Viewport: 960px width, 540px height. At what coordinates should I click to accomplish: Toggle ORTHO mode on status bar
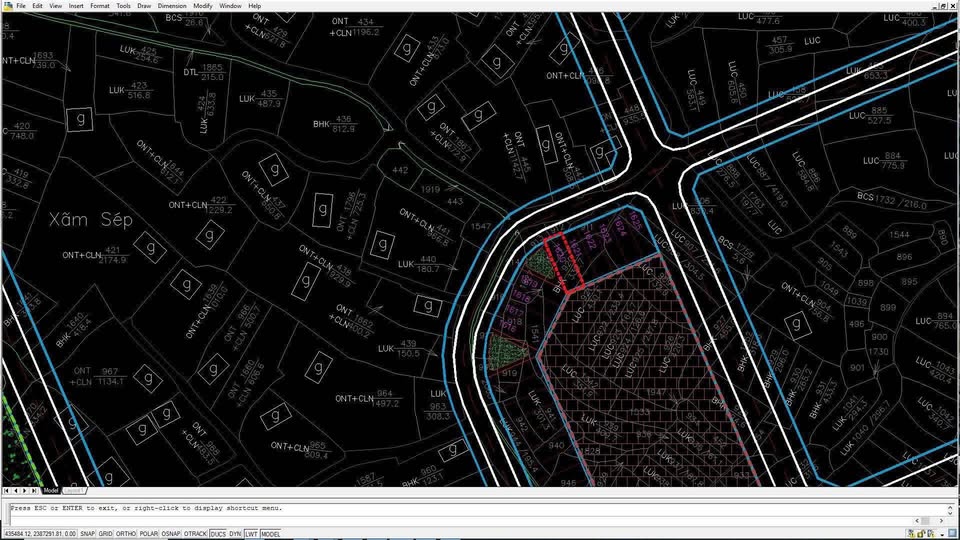126,534
